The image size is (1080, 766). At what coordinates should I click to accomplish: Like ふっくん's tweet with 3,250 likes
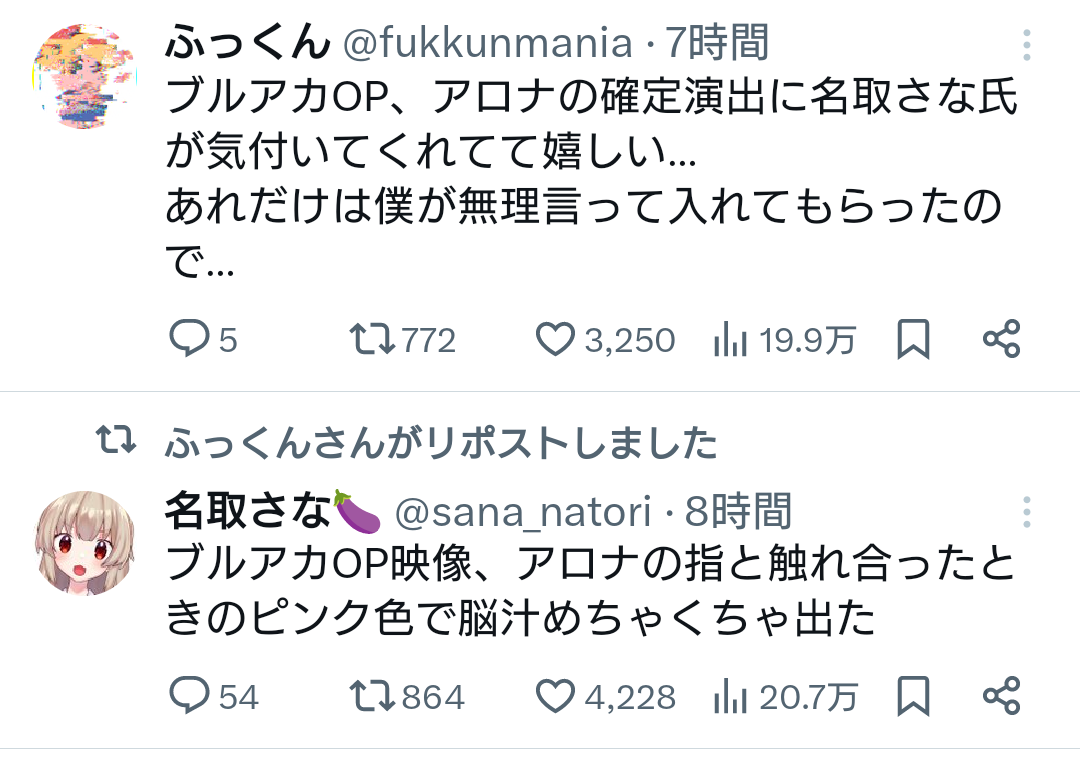[x=555, y=340]
